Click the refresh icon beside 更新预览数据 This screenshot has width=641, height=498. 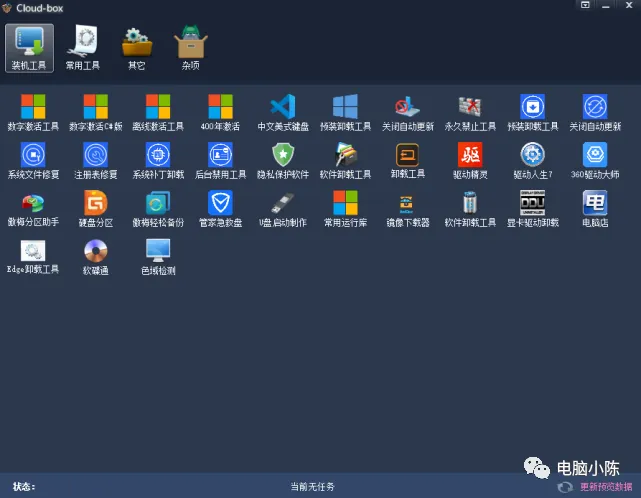[565, 487]
